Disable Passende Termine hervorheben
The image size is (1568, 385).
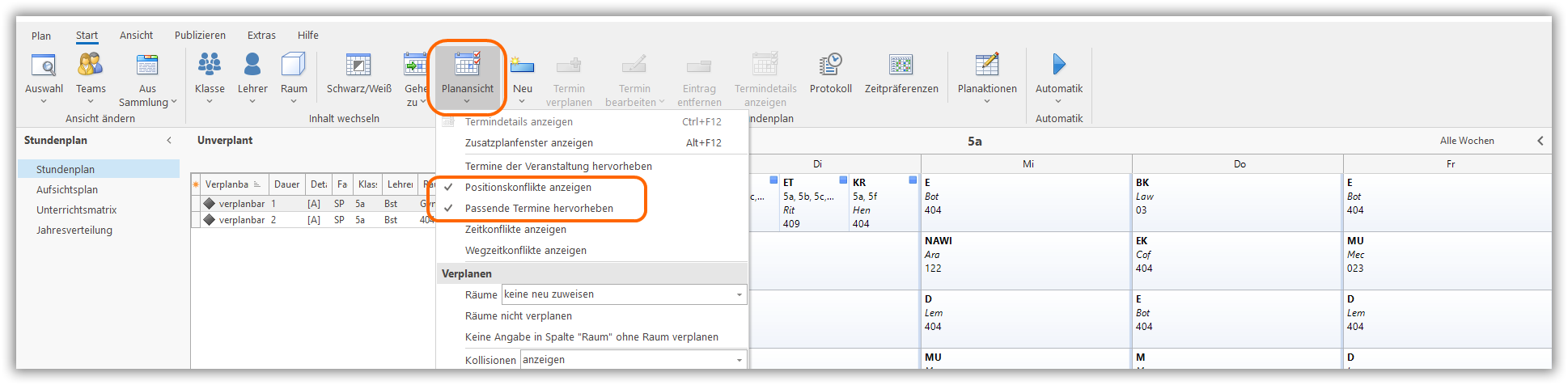coord(538,209)
